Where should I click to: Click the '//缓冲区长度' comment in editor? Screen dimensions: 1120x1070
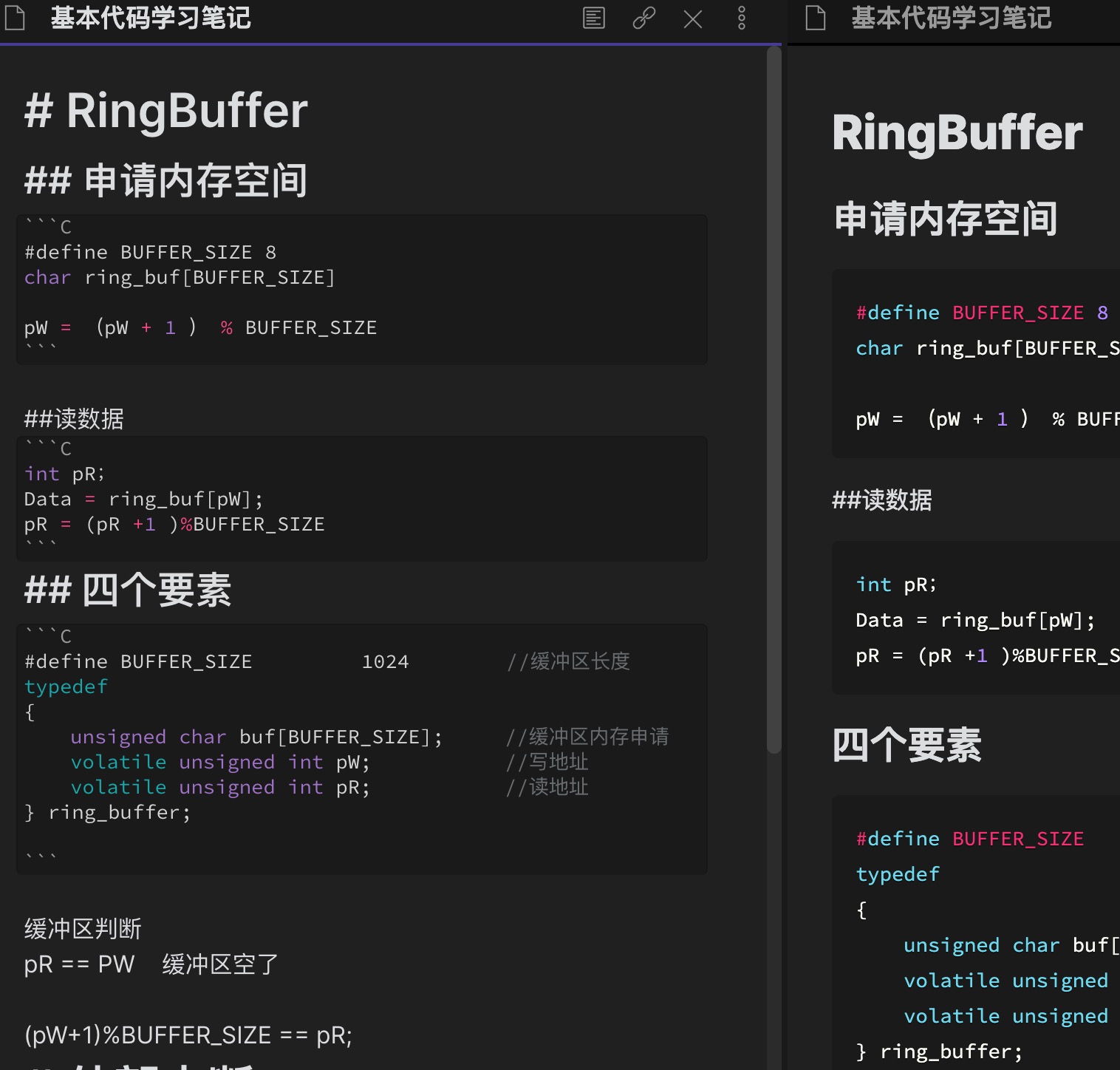pyautogui.click(x=568, y=662)
